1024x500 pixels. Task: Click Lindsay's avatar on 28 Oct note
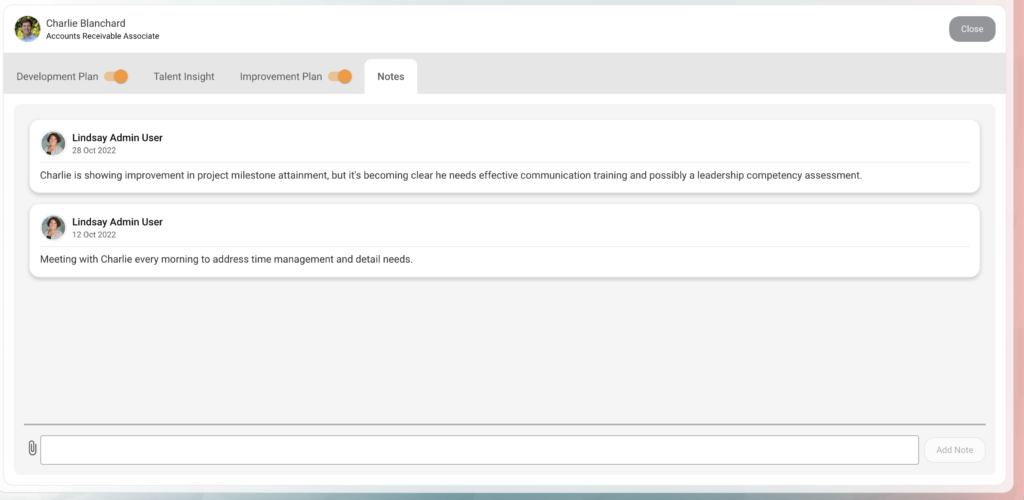point(53,144)
